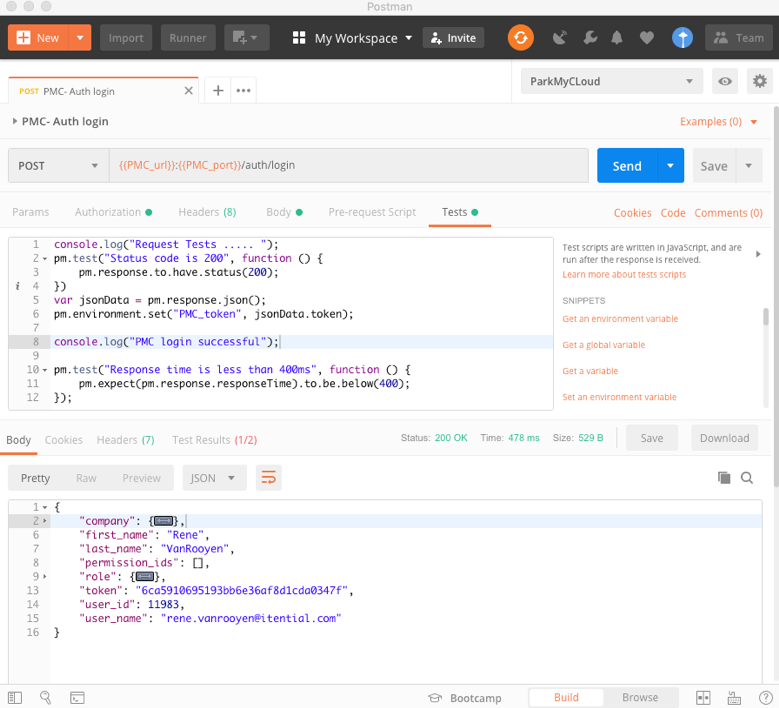Open settings wrench icon in header

(590, 38)
